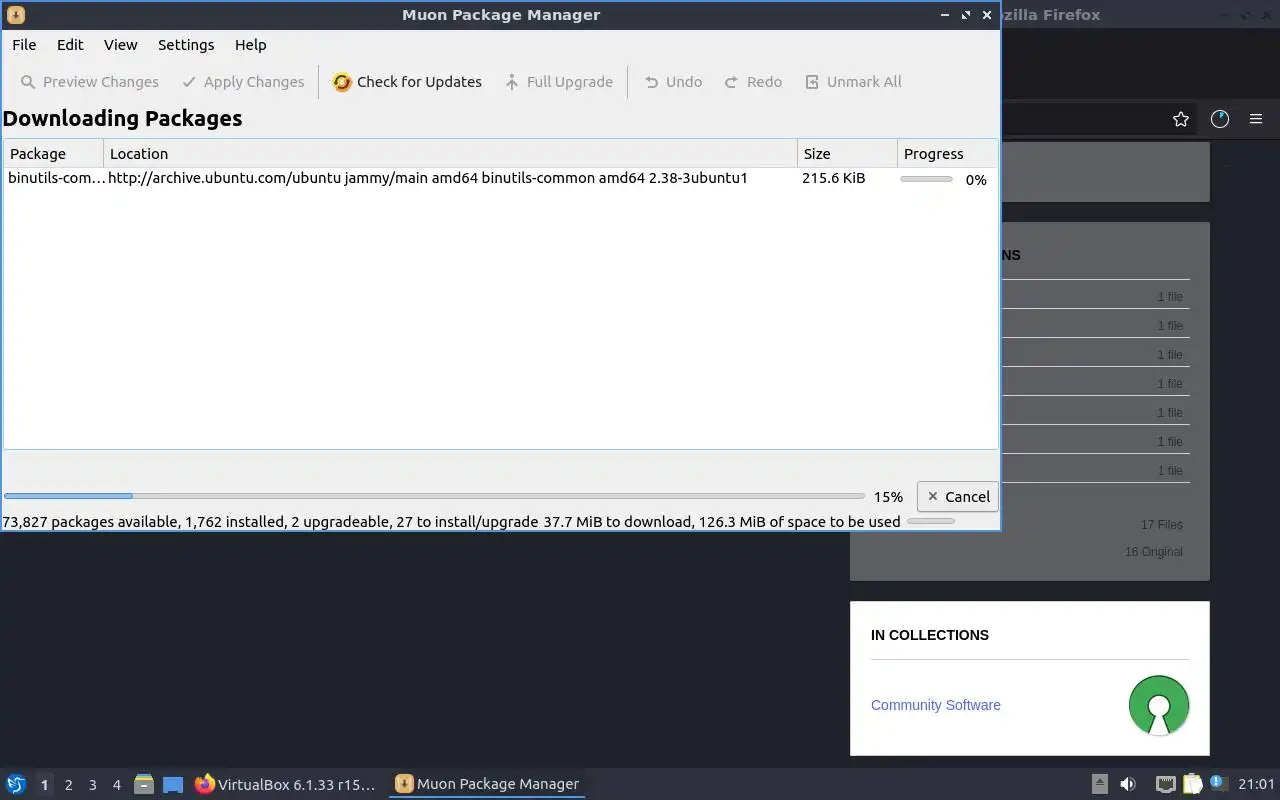1280x800 pixels.
Task: Click the archive.ubuntu.com location text
Action: click(428, 178)
